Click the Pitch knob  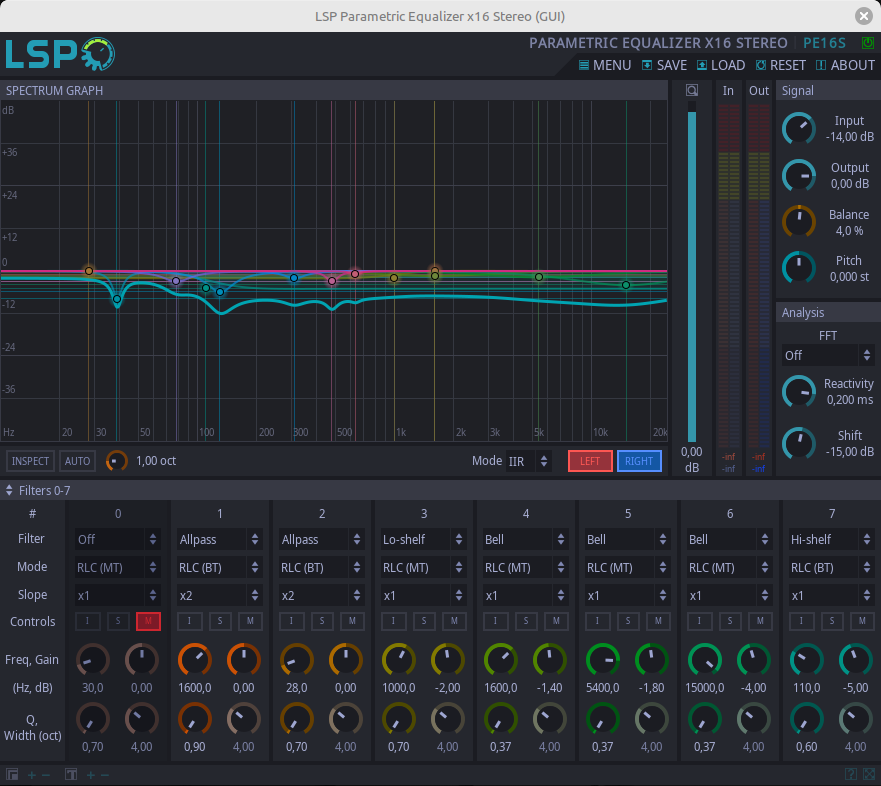coord(798,268)
